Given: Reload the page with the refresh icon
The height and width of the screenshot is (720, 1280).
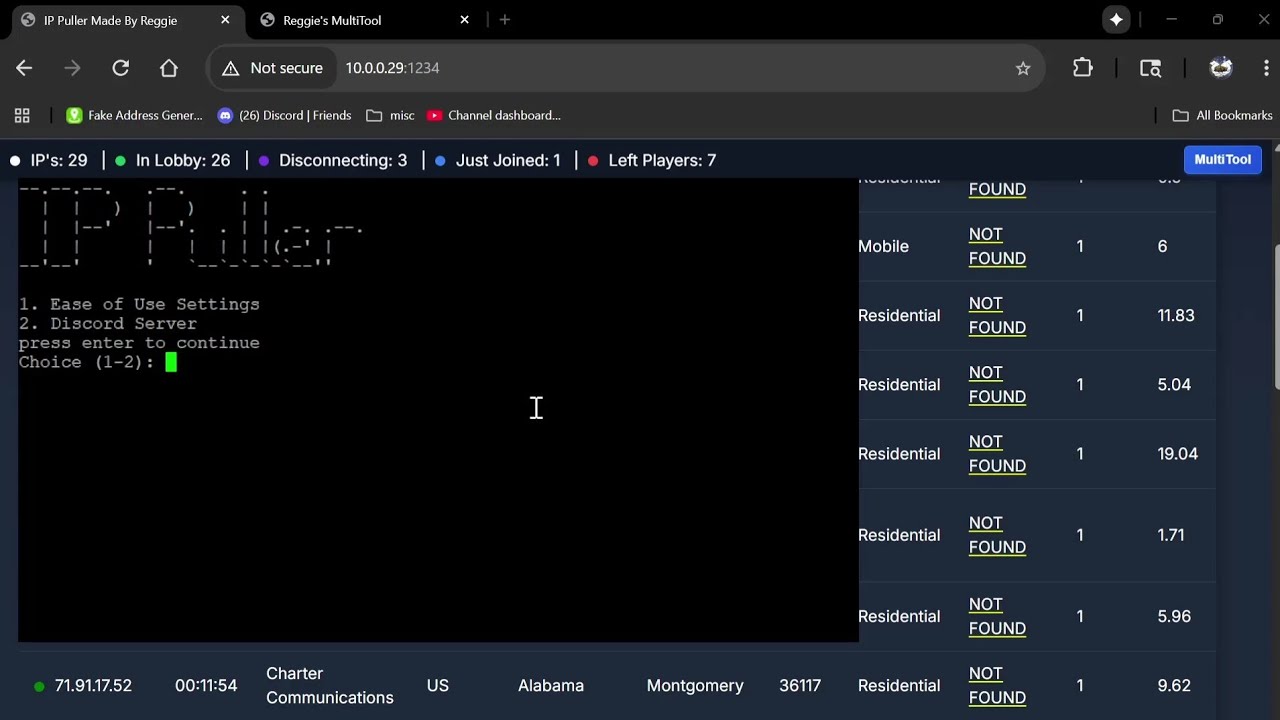Looking at the screenshot, I should (120, 68).
